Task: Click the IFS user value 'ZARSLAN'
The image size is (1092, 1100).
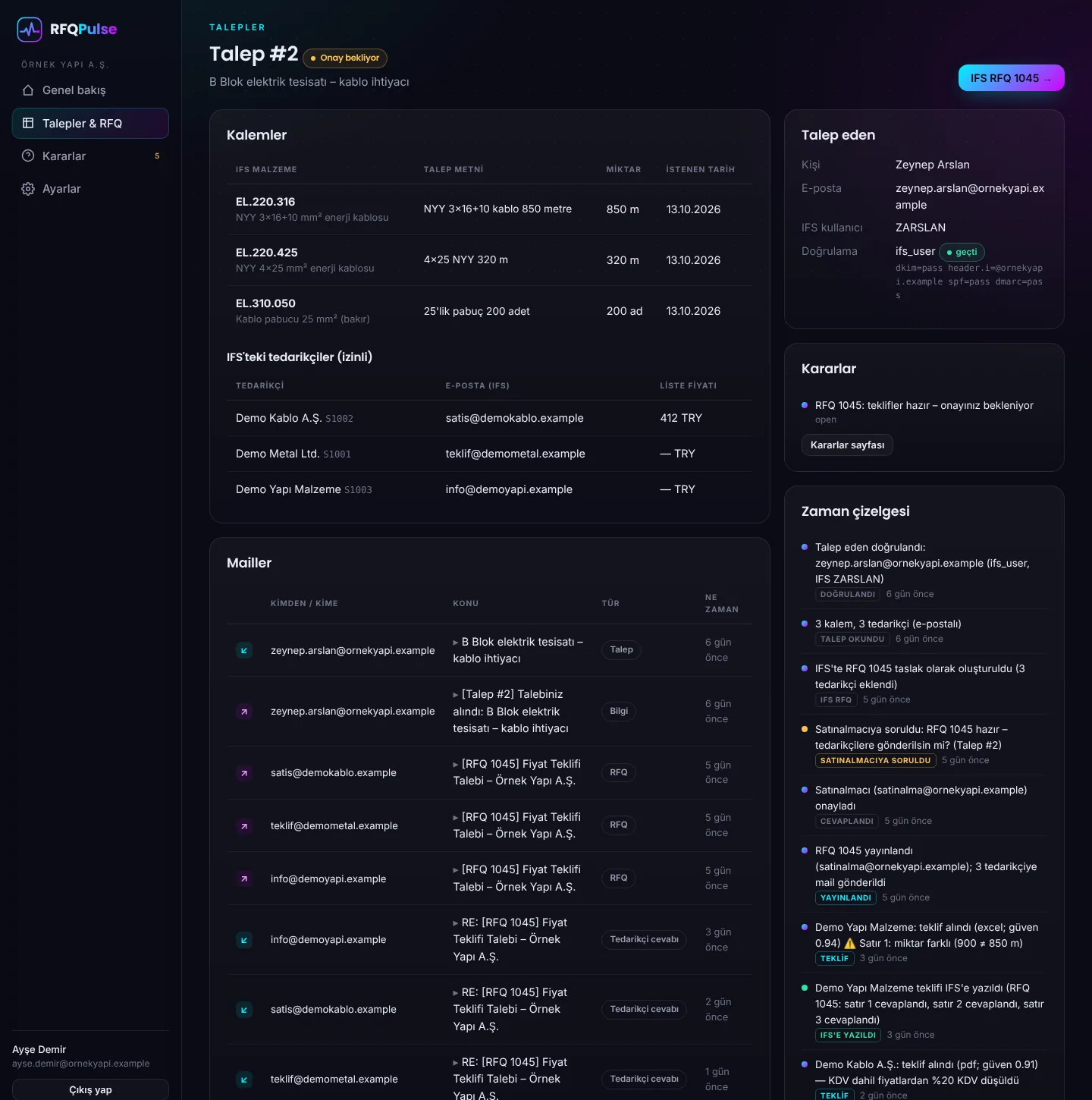Action: [x=921, y=228]
